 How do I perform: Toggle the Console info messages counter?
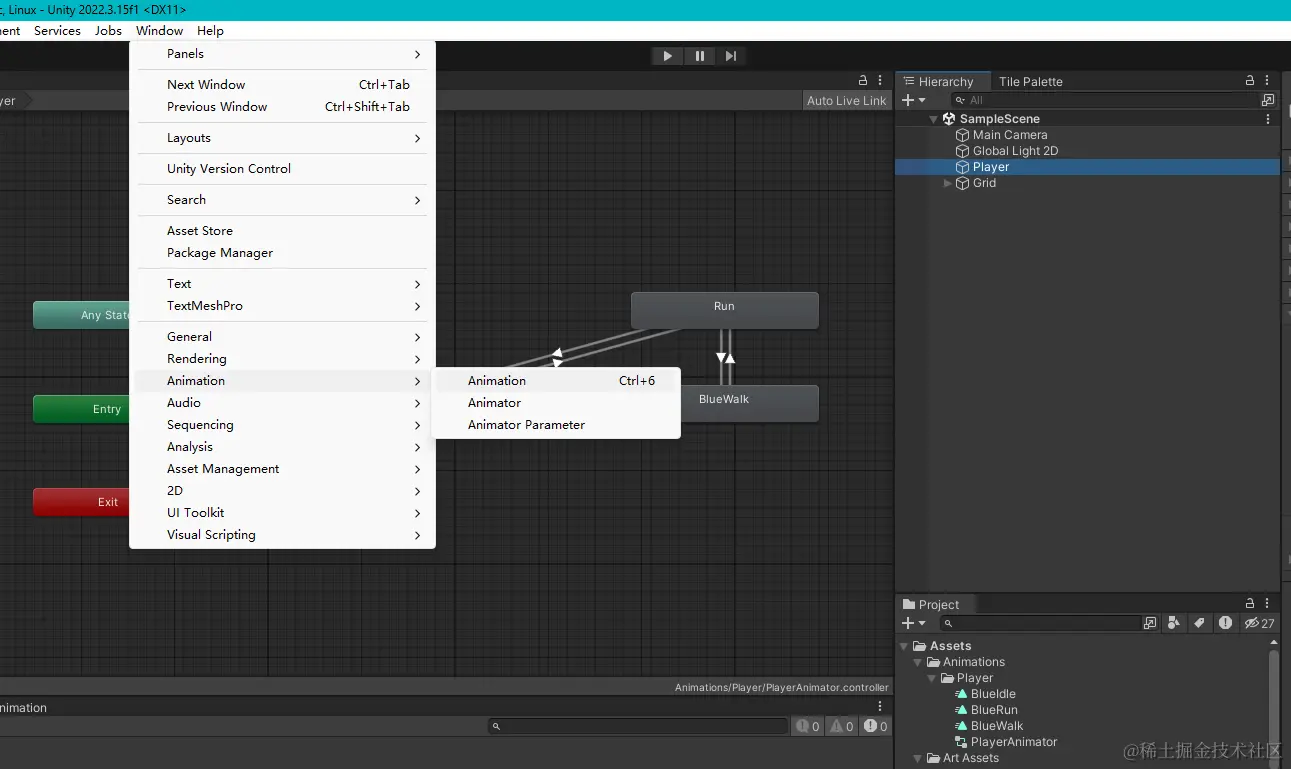[x=808, y=726]
